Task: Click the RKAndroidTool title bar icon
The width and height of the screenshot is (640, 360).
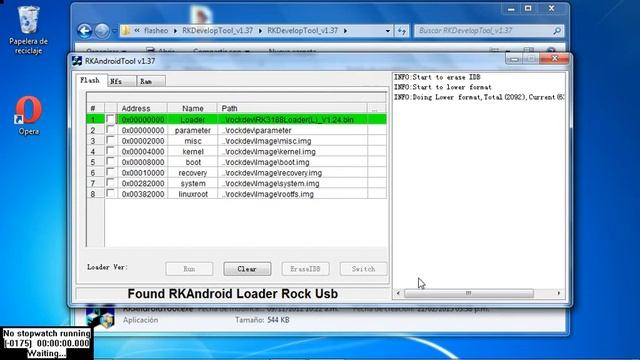Action: (x=77, y=61)
